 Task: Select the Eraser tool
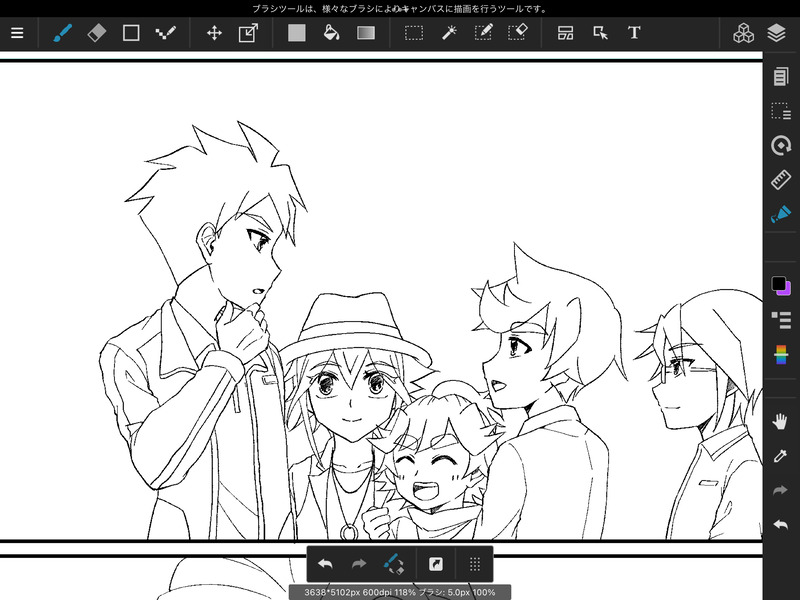click(x=96, y=33)
